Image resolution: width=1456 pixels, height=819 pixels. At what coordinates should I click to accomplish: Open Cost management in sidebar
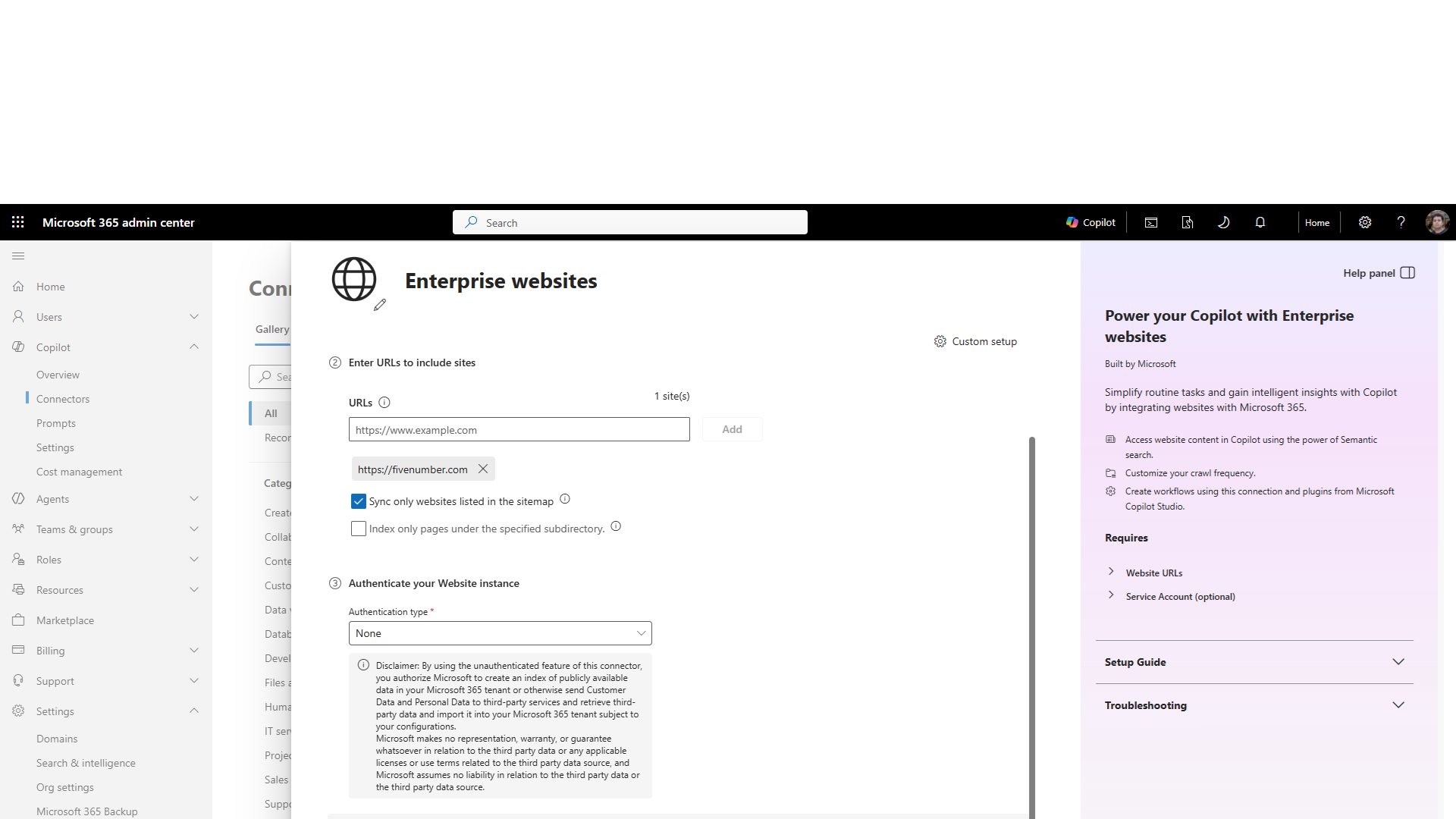tap(79, 472)
